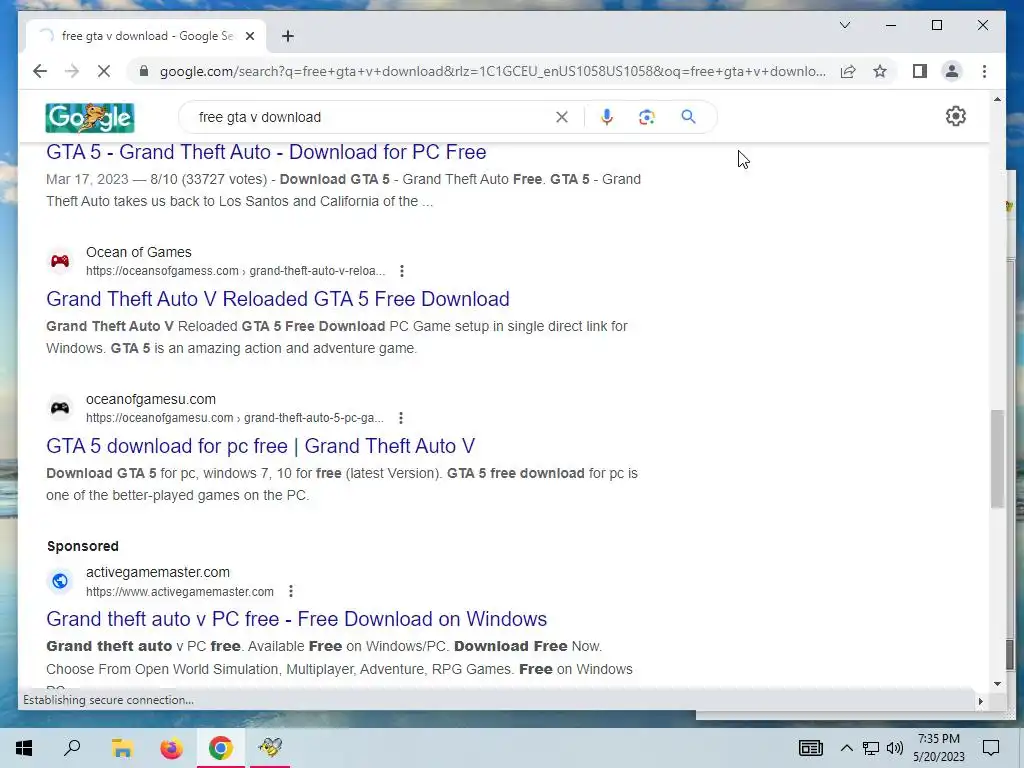Open 'Grand Theft Auto V Reloaded GTA 5 Free Download'
The height and width of the screenshot is (768, 1024).
point(278,298)
